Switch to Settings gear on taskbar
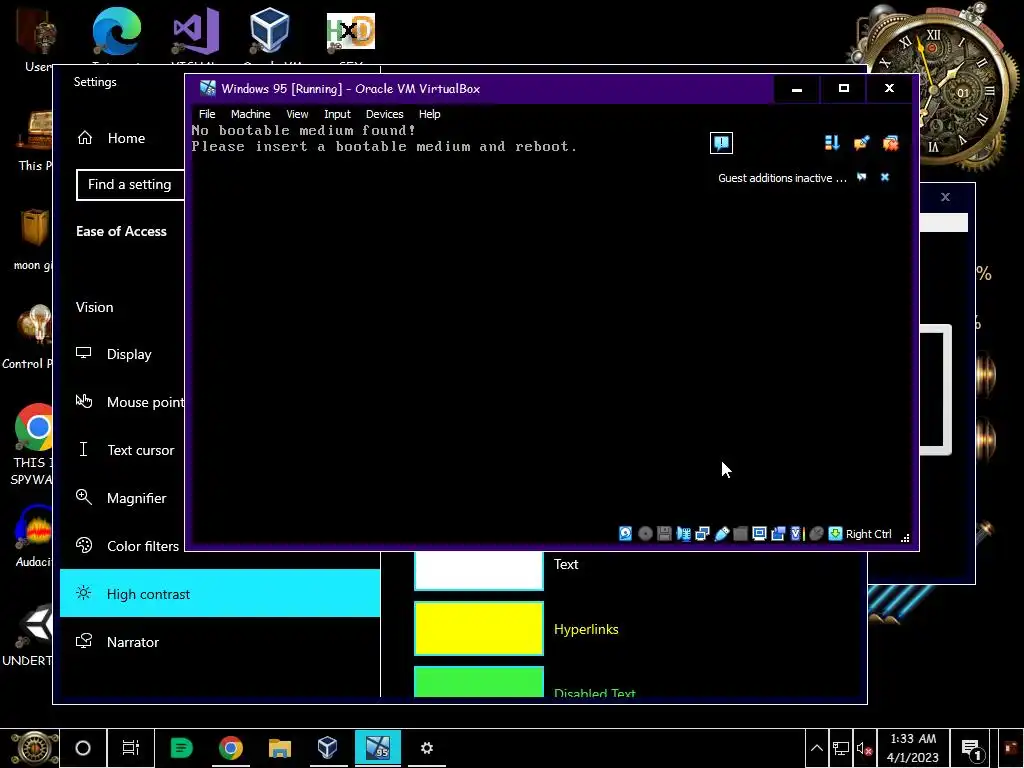This screenshot has height=768, width=1024. pos(426,748)
